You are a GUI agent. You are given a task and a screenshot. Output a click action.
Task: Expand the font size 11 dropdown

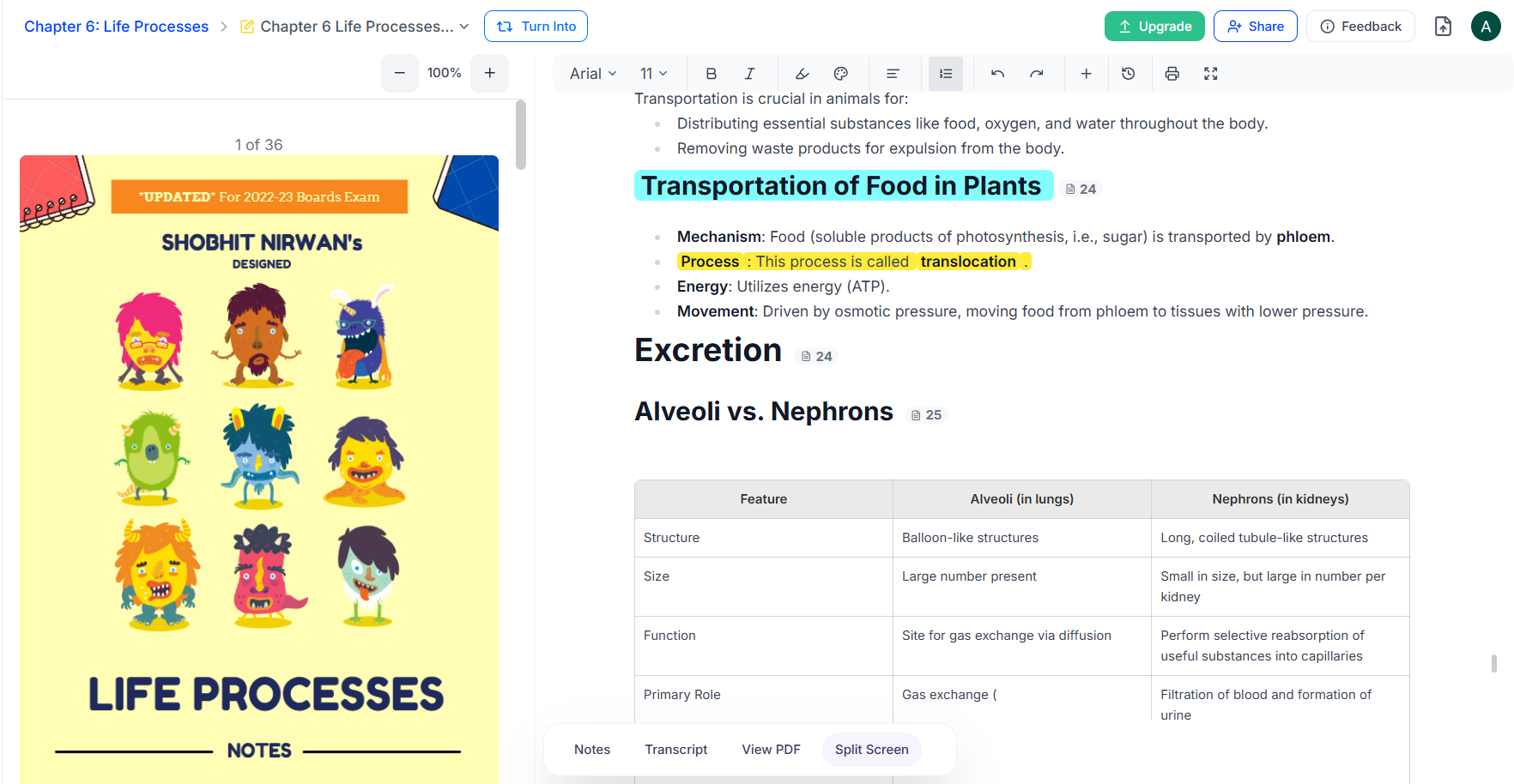click(x=653, y=74)
